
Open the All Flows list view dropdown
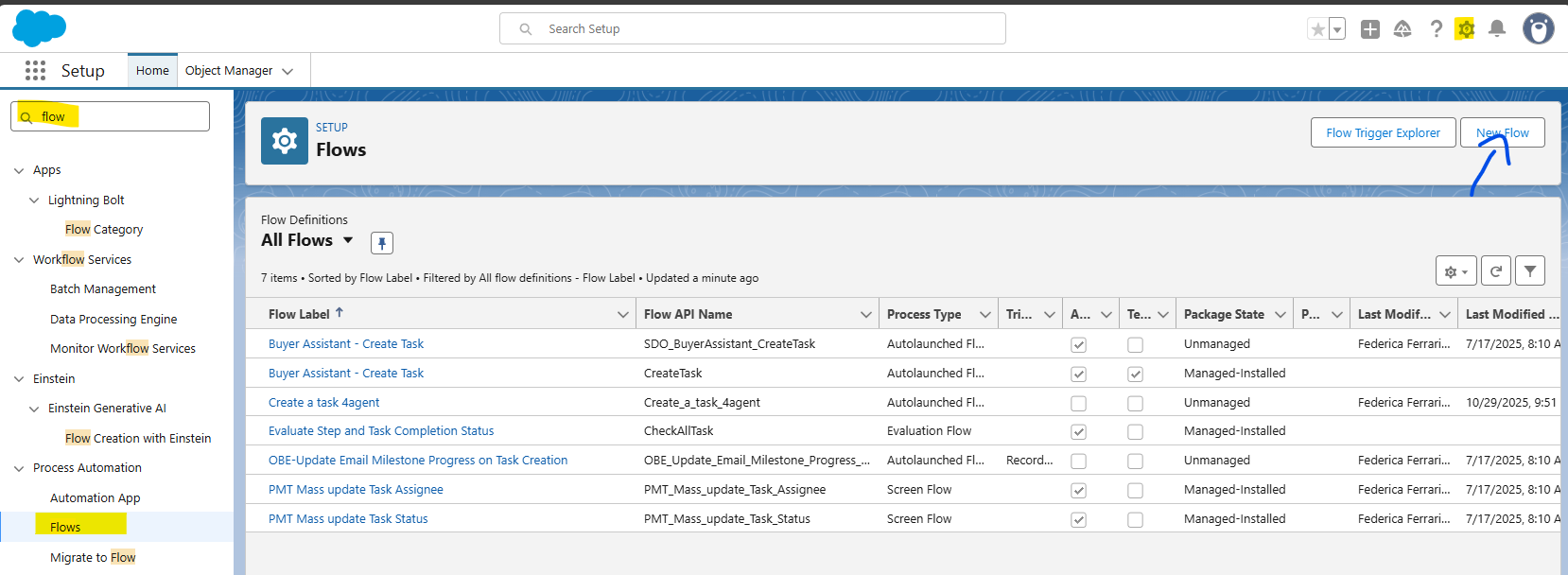click(348, 240)
